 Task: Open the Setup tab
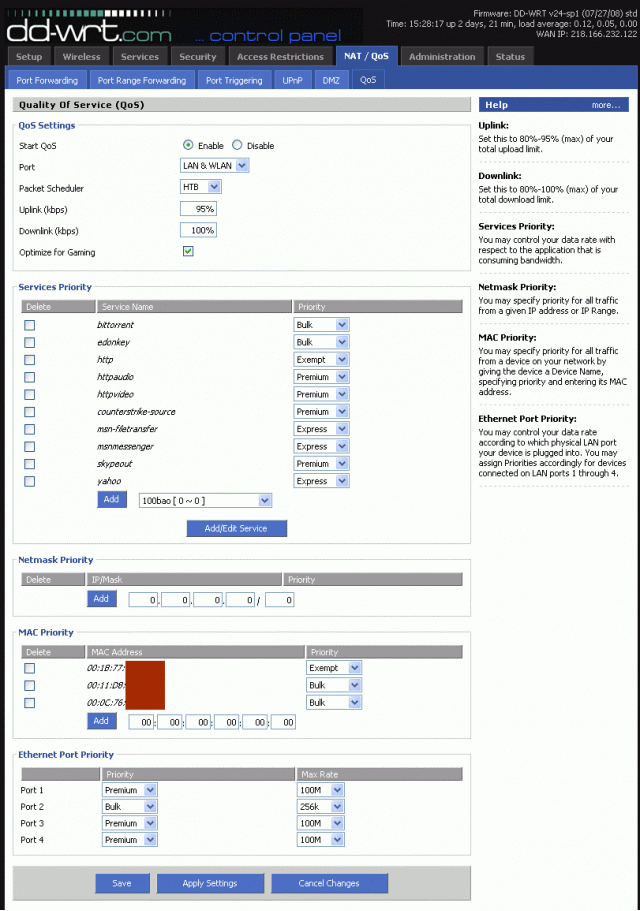tap(29, 57)
